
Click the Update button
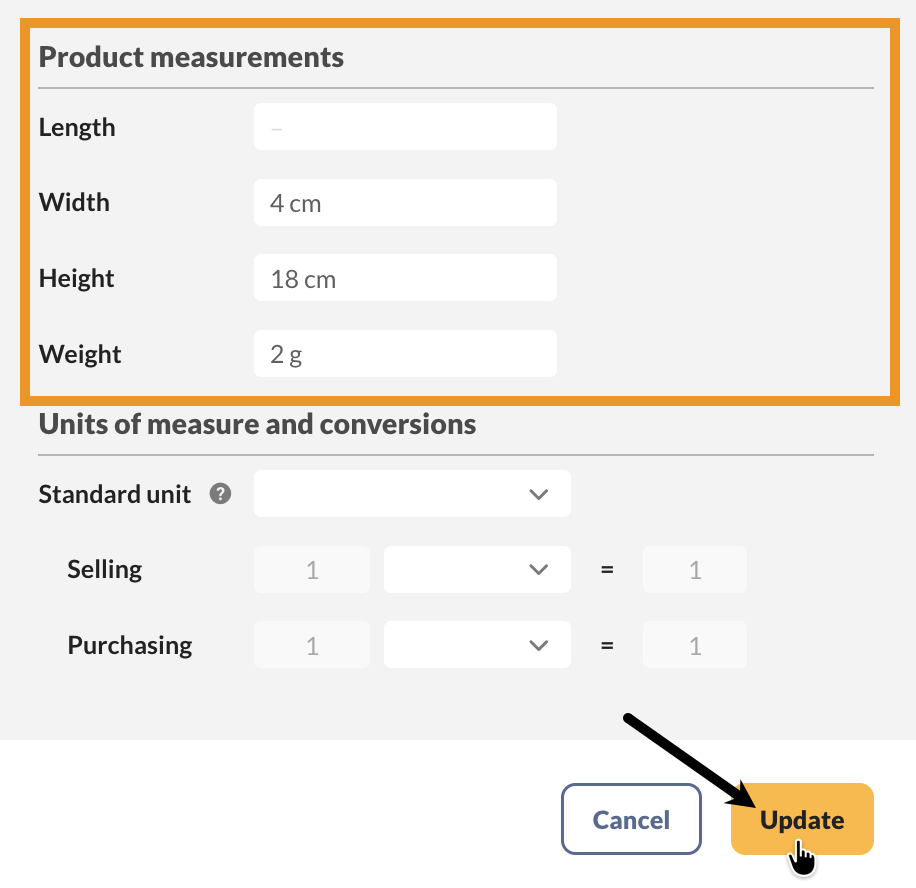[x=802, y=820]
